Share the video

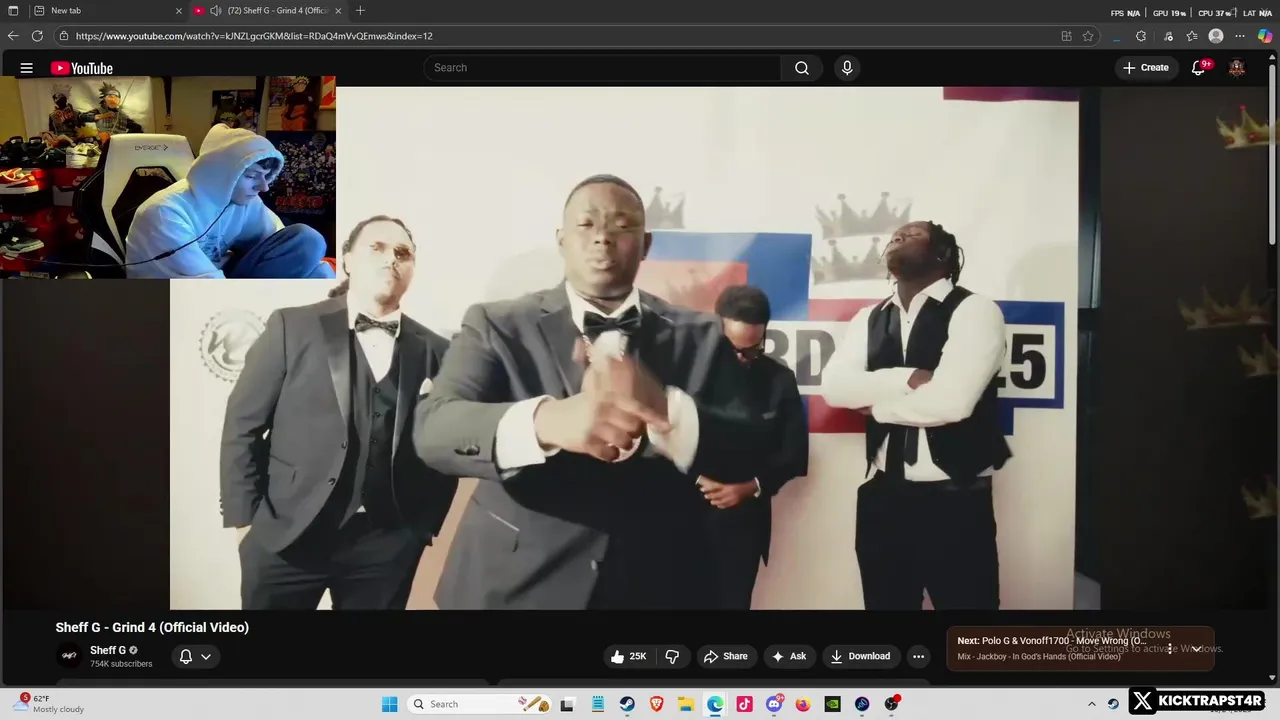click(x=725, y=656)
